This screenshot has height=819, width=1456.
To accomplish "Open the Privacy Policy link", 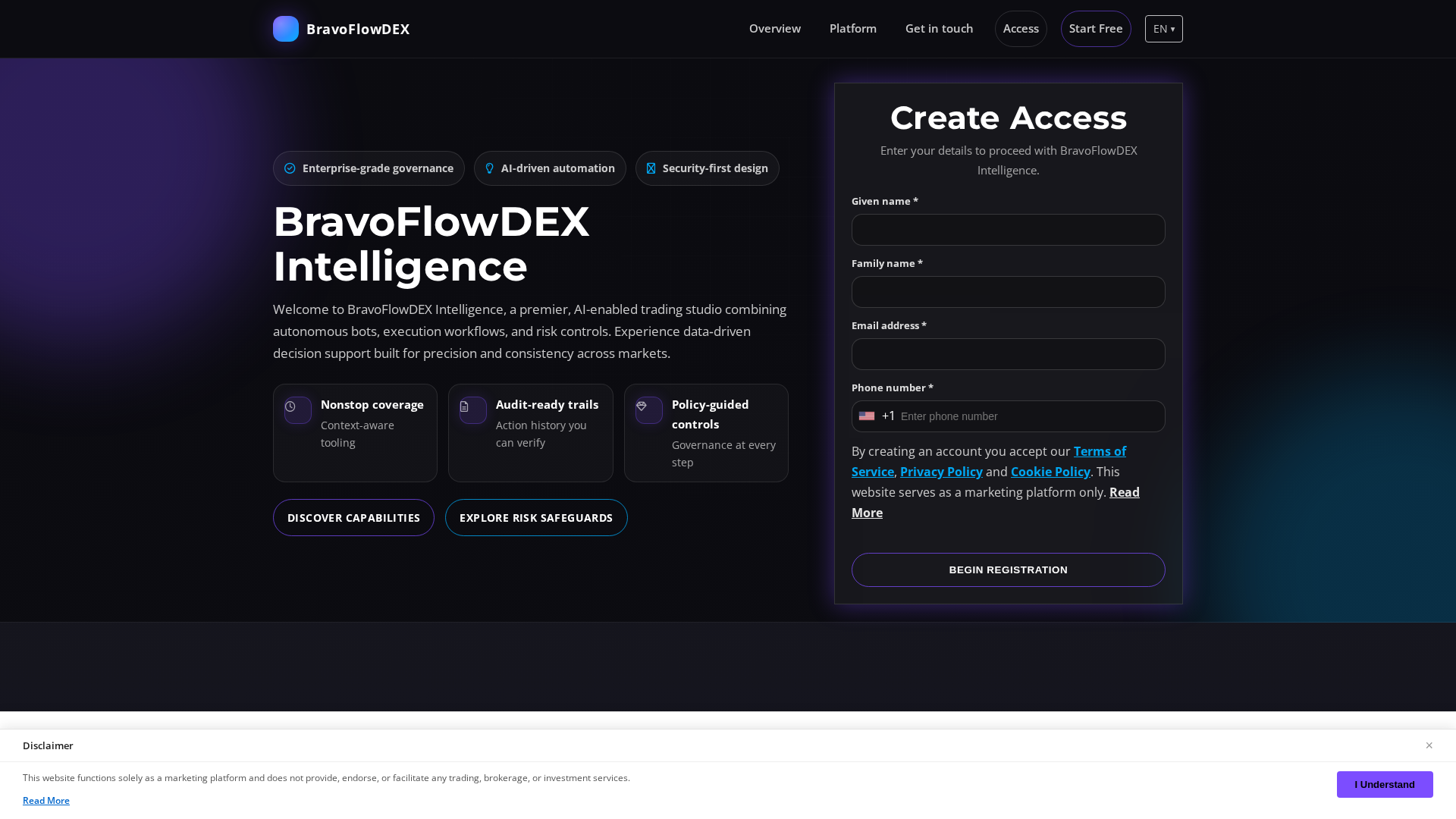I will pyautogui.click(x=941, y=472).
